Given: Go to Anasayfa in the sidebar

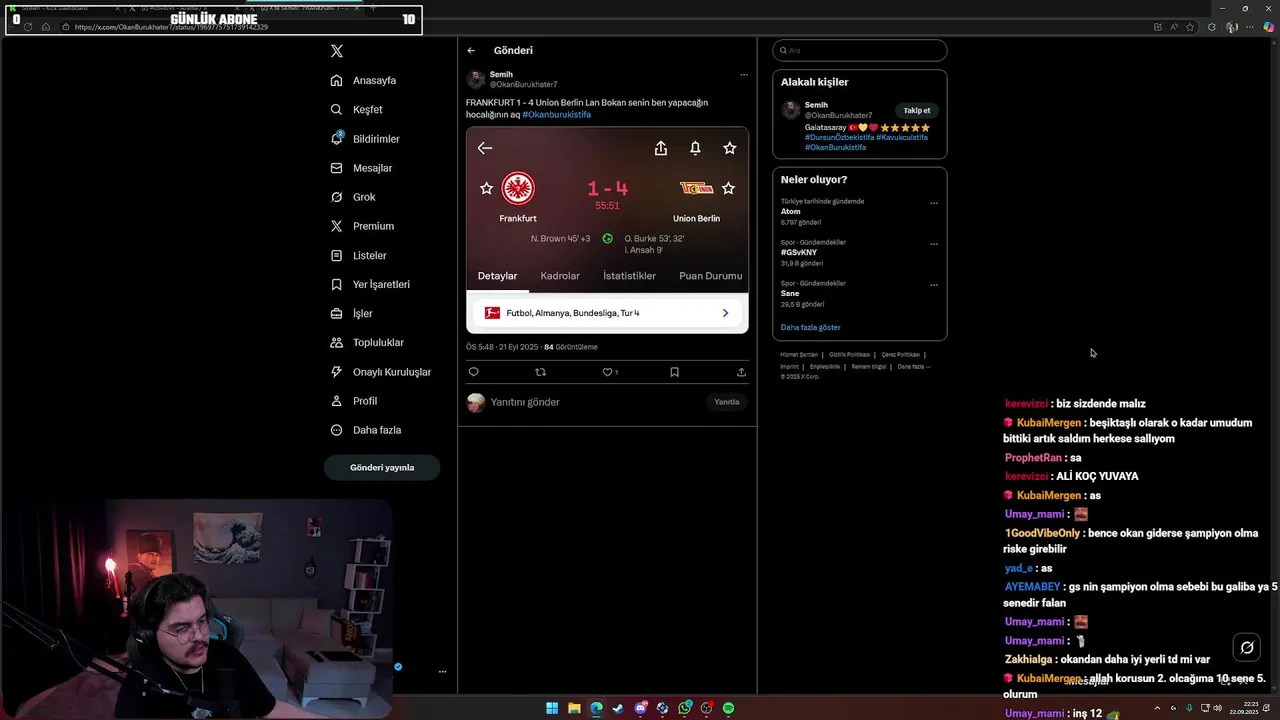Looking at the screenshot, I should click(x=364, y=80).
